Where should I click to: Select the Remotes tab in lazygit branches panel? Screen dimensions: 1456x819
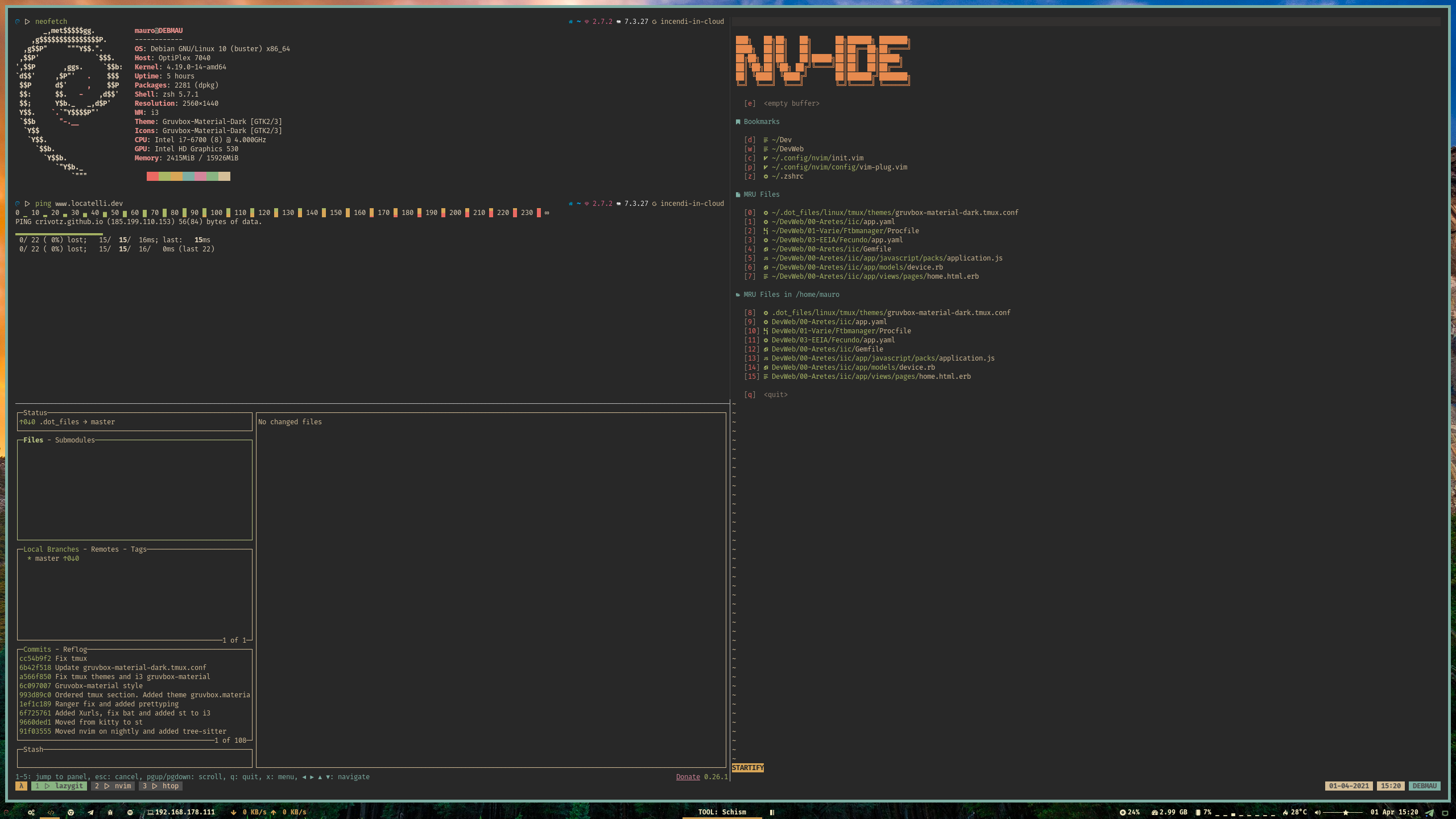(105, 549)
